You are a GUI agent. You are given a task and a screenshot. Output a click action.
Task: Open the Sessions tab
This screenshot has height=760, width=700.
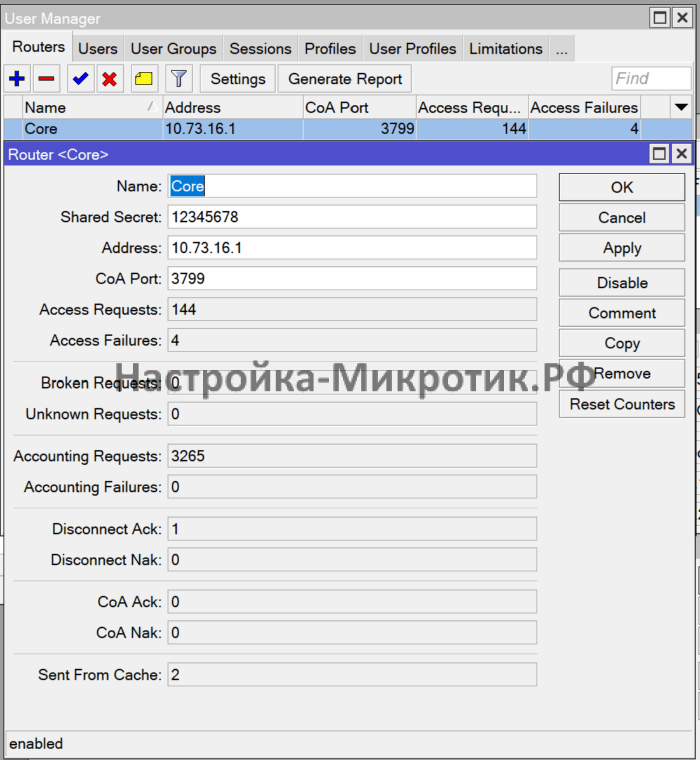260,48
